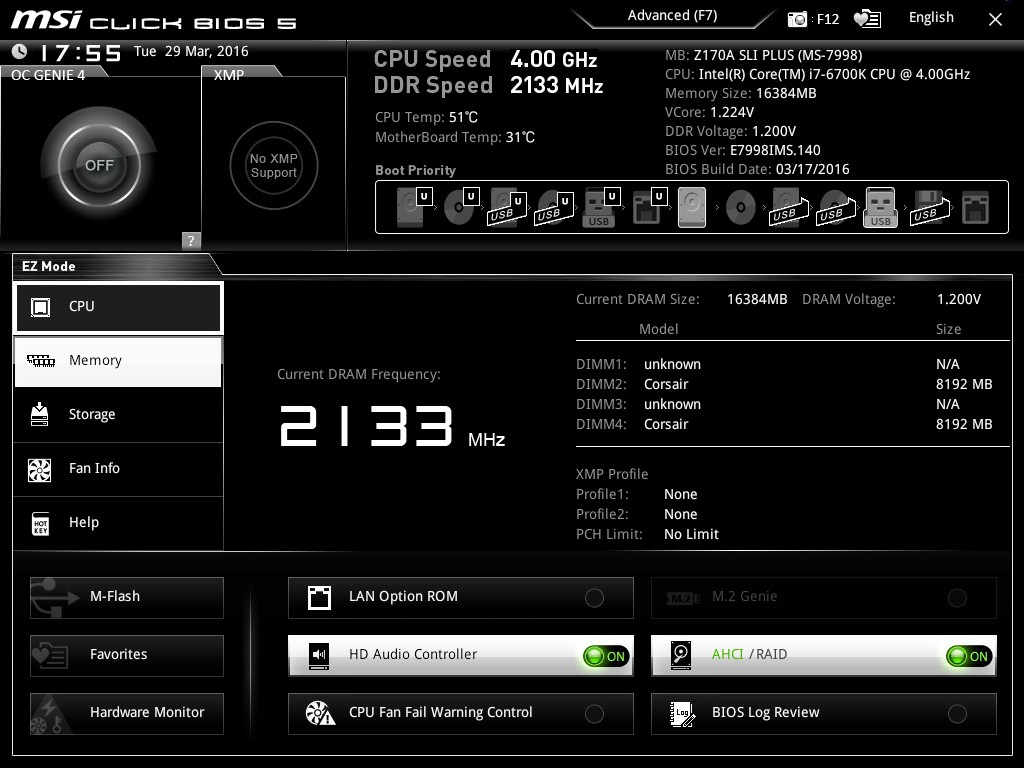The height and width of the screenshot is (768, 1024).
Task: Click the EZ Mode label
Action: tap(49, 266)
